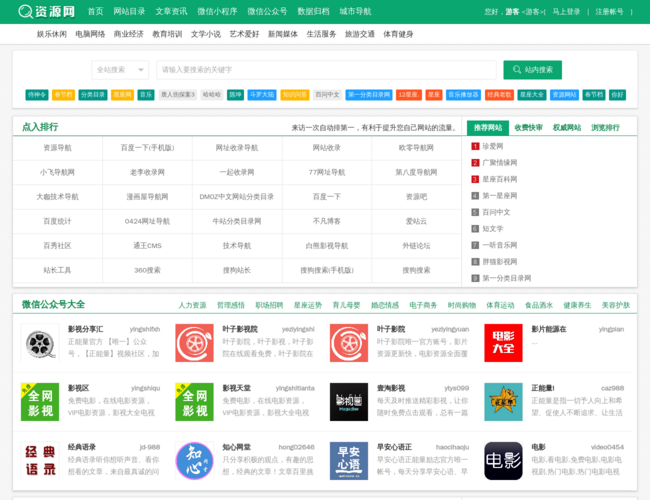
Task: Open 微信小程序 in the top navigation
Action: click(x=217, y=12)
